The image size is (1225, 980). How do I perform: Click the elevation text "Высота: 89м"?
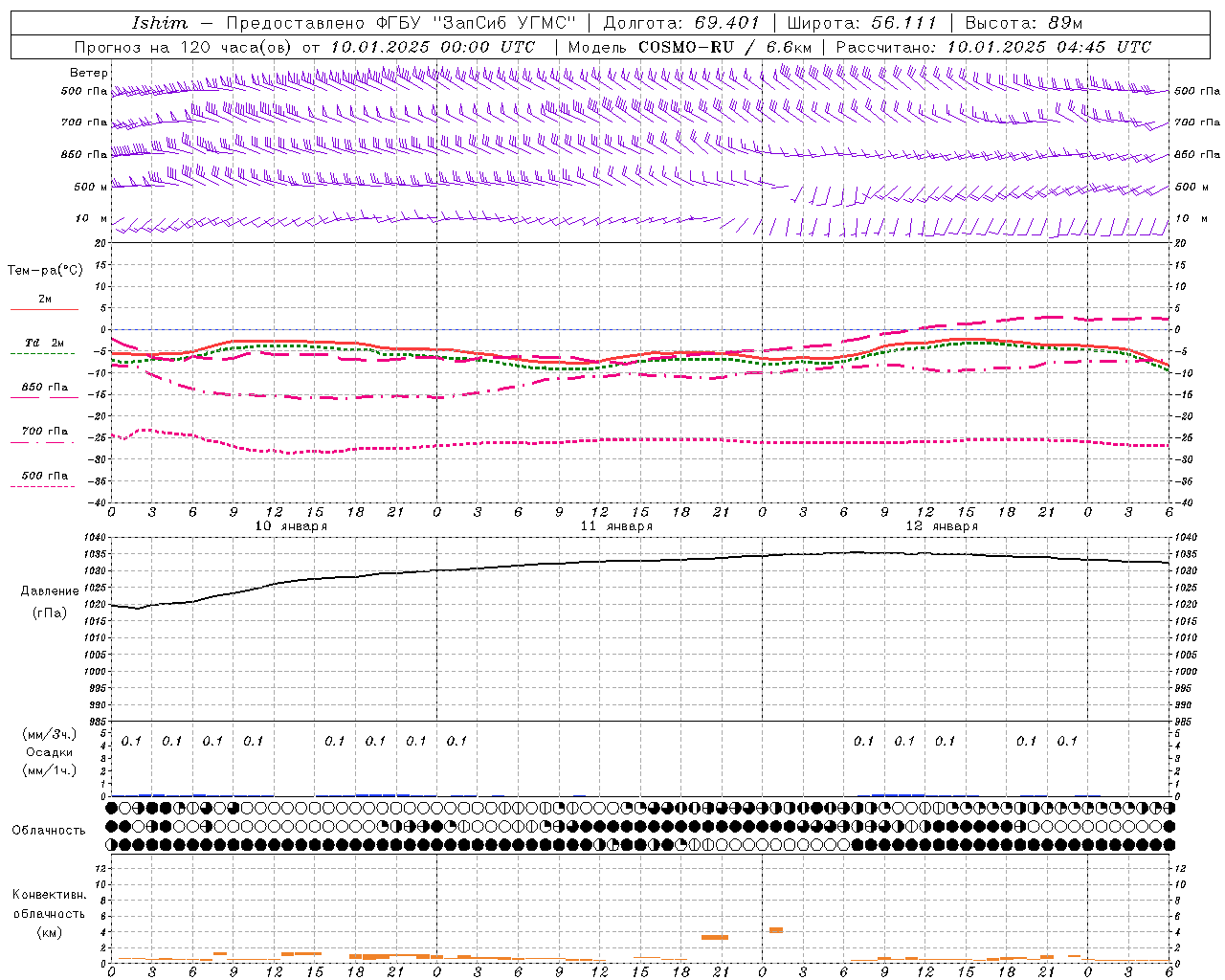[1023, 23]
